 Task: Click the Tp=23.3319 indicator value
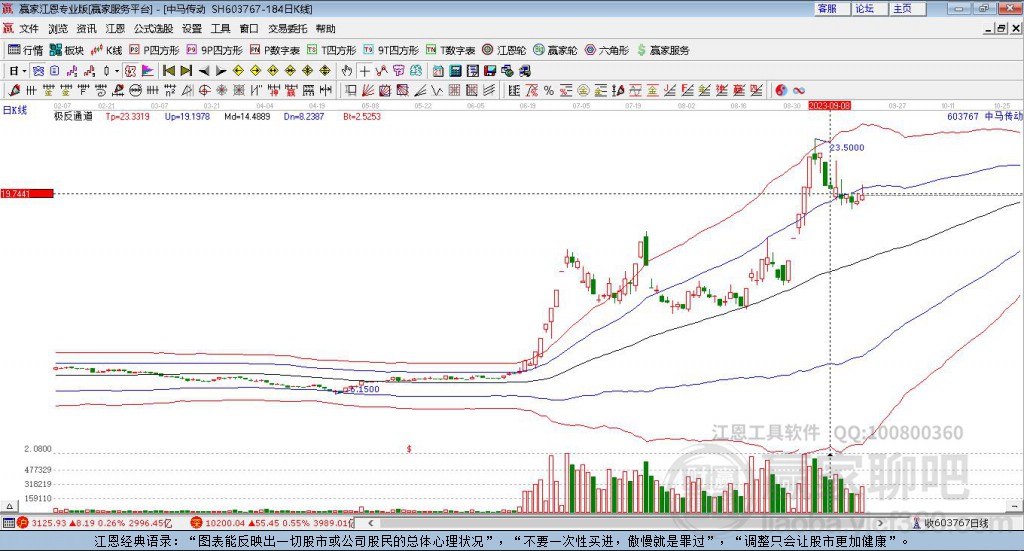(127, 116)
